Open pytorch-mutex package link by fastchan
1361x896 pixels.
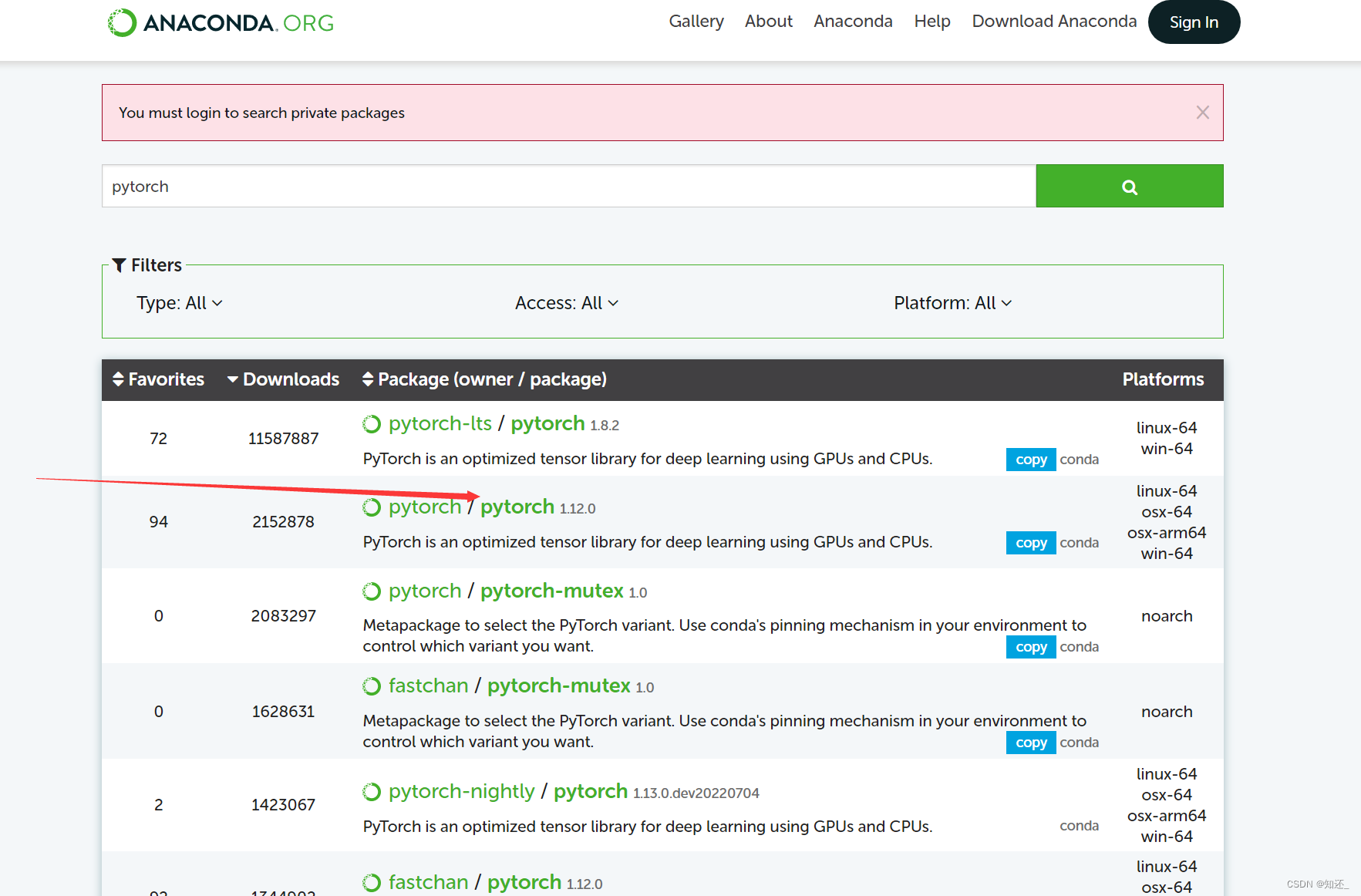coord(559,686)
